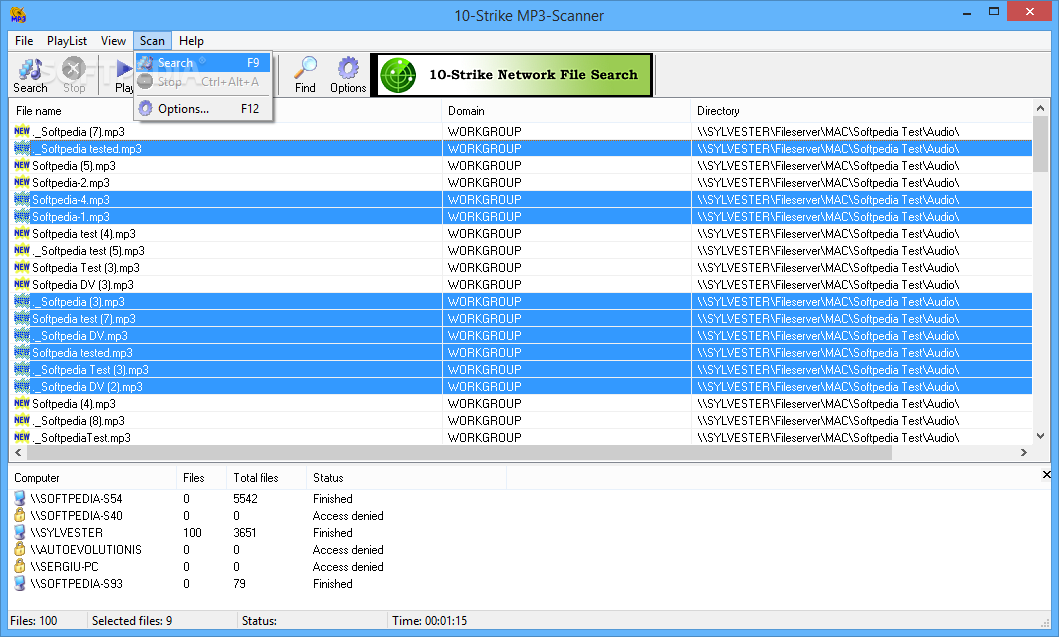The height and width of the screenshot is (637, 1059).
Task: Open the File menu
Action: 24,41
